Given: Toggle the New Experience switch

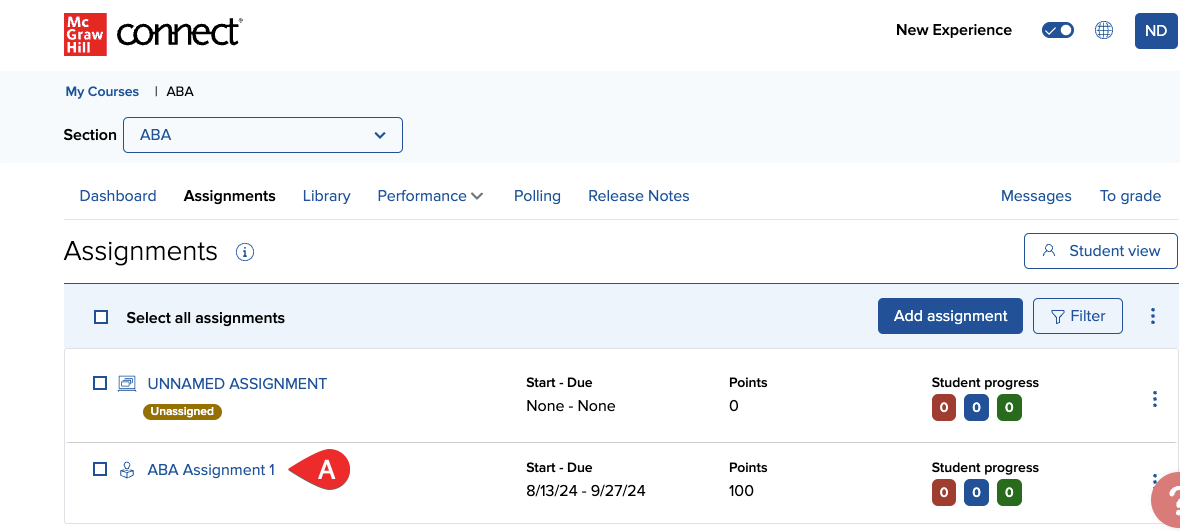Looking at the screenshot, I should (x=1057, y=30).
